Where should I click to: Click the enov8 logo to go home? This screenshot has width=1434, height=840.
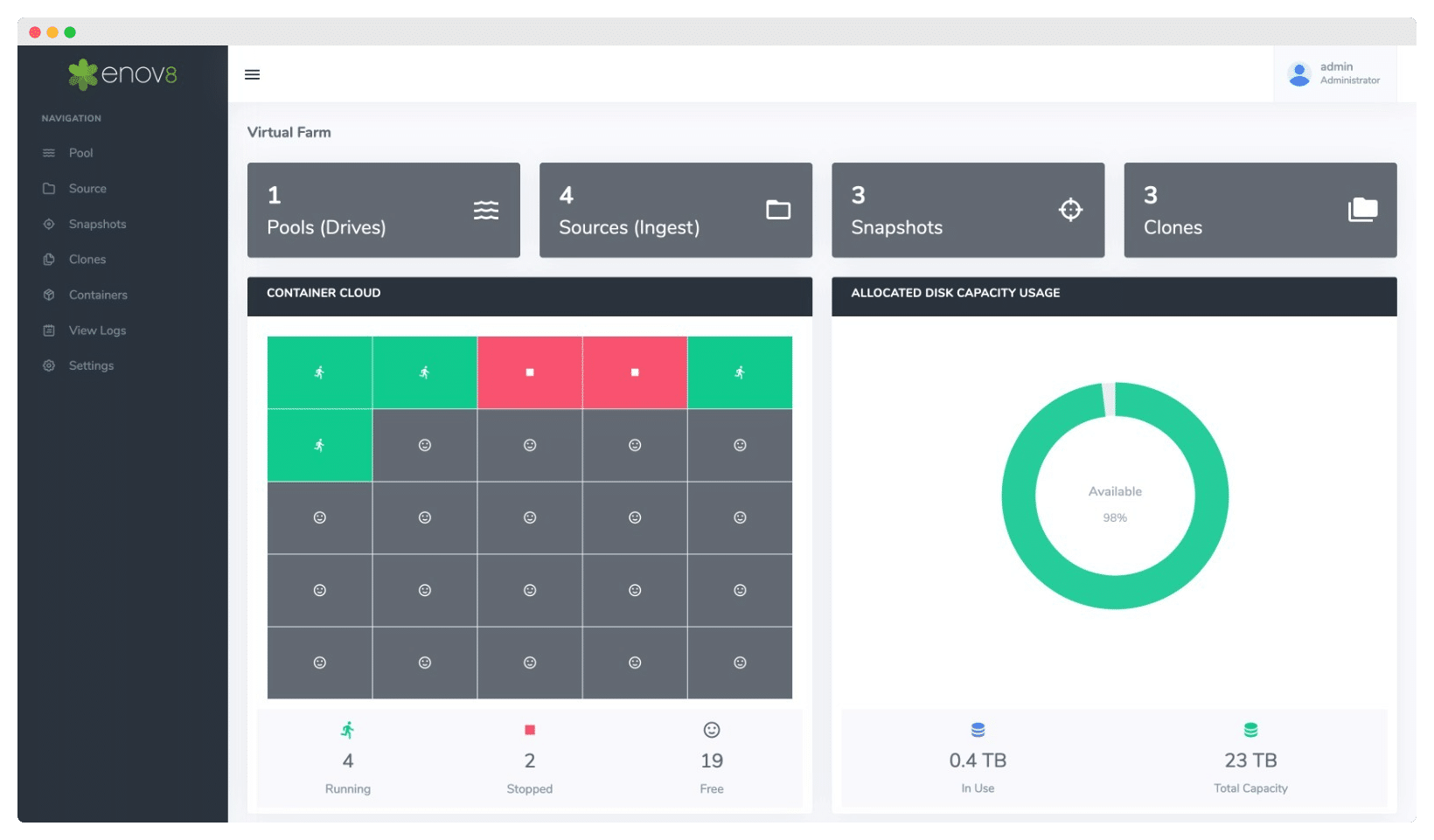coord(122,75)
